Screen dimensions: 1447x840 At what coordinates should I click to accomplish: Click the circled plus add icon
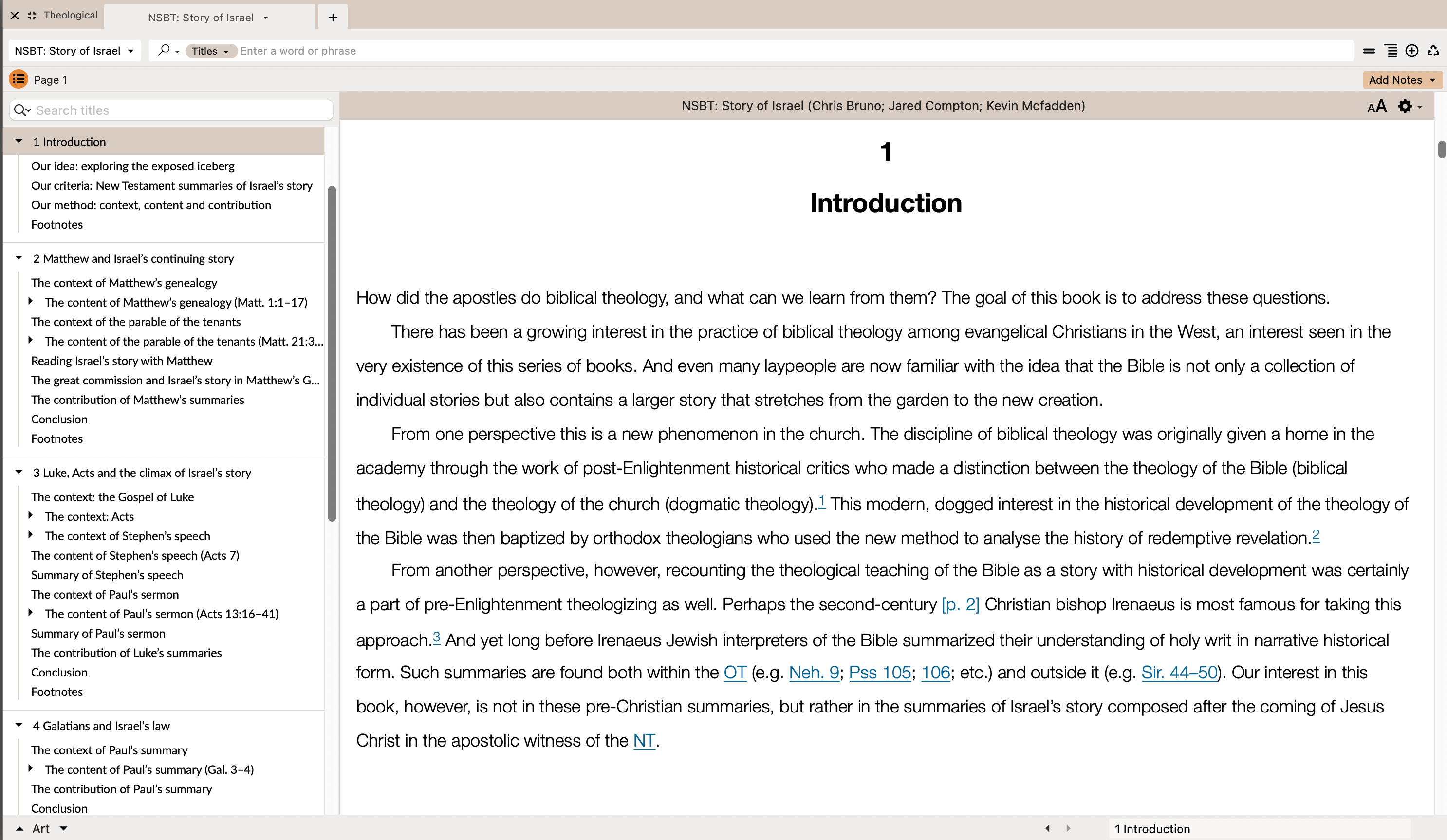(1412, 51)
